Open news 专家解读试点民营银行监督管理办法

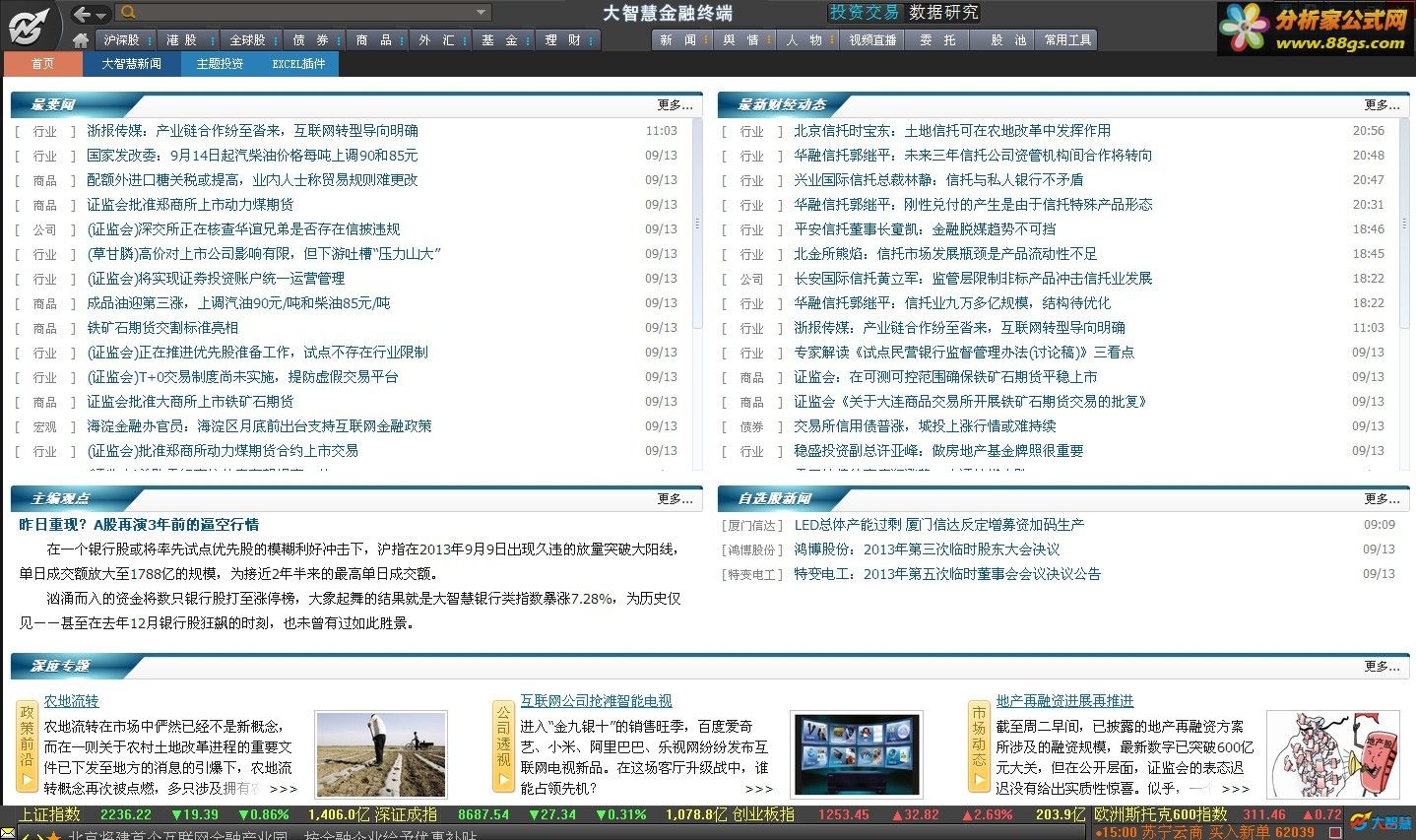click(964, 352)
